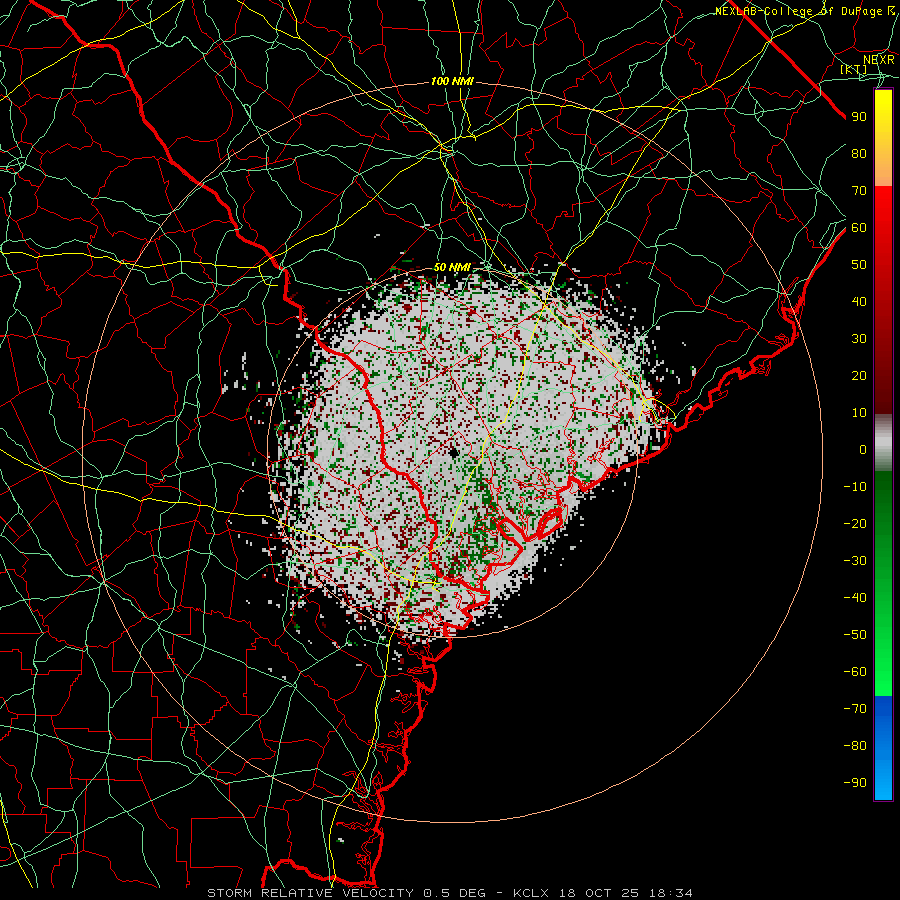Click the [KT] units label
Image resolution: width=900 pixels, height=900 pixels.
(854, 70)
